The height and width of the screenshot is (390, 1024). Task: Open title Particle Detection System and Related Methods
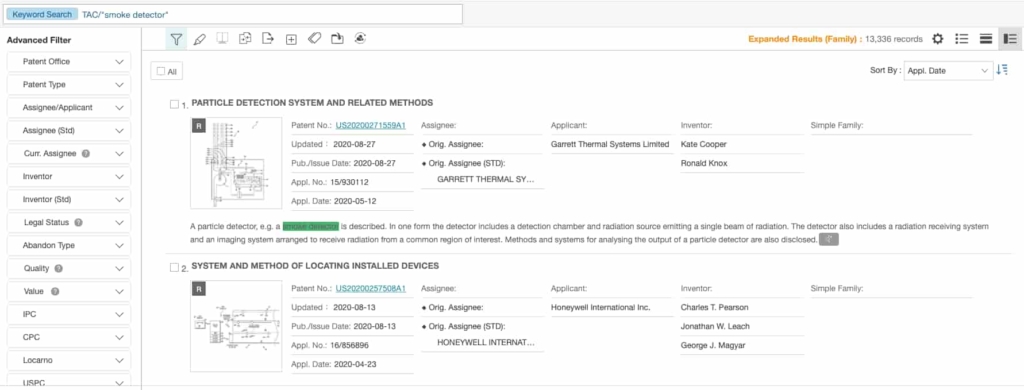click(x=312, y=103)
